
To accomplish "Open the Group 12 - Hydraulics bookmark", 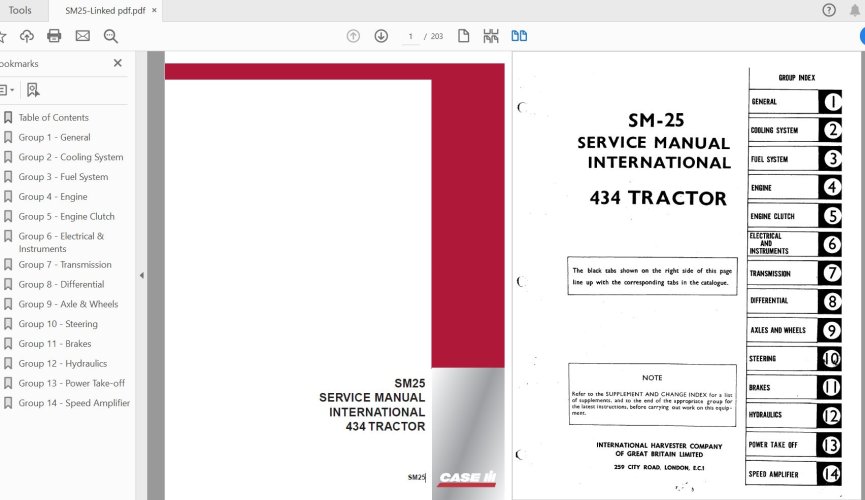I will point(62,364).
